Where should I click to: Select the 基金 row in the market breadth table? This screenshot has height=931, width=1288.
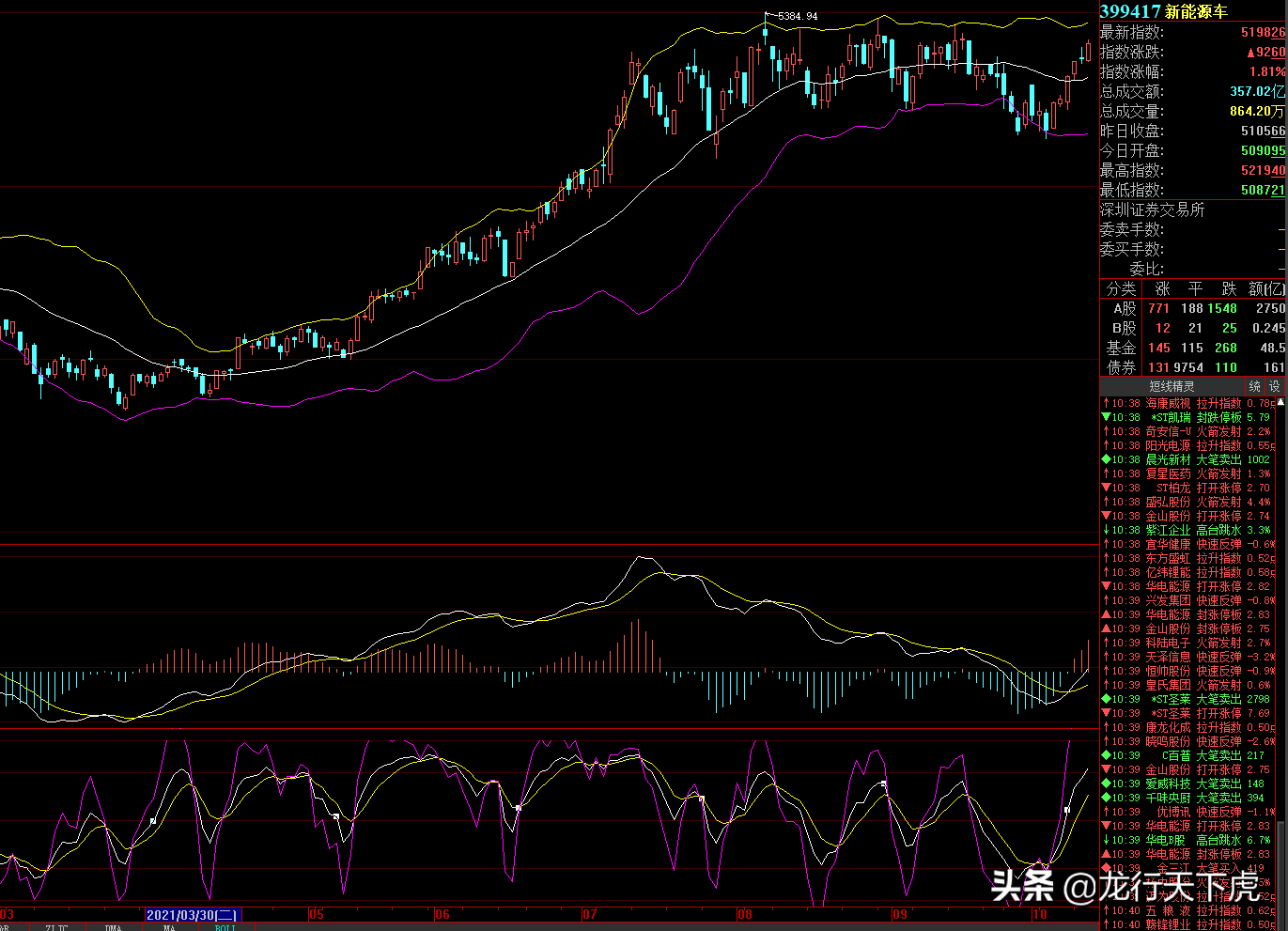tap(1193, 348)
